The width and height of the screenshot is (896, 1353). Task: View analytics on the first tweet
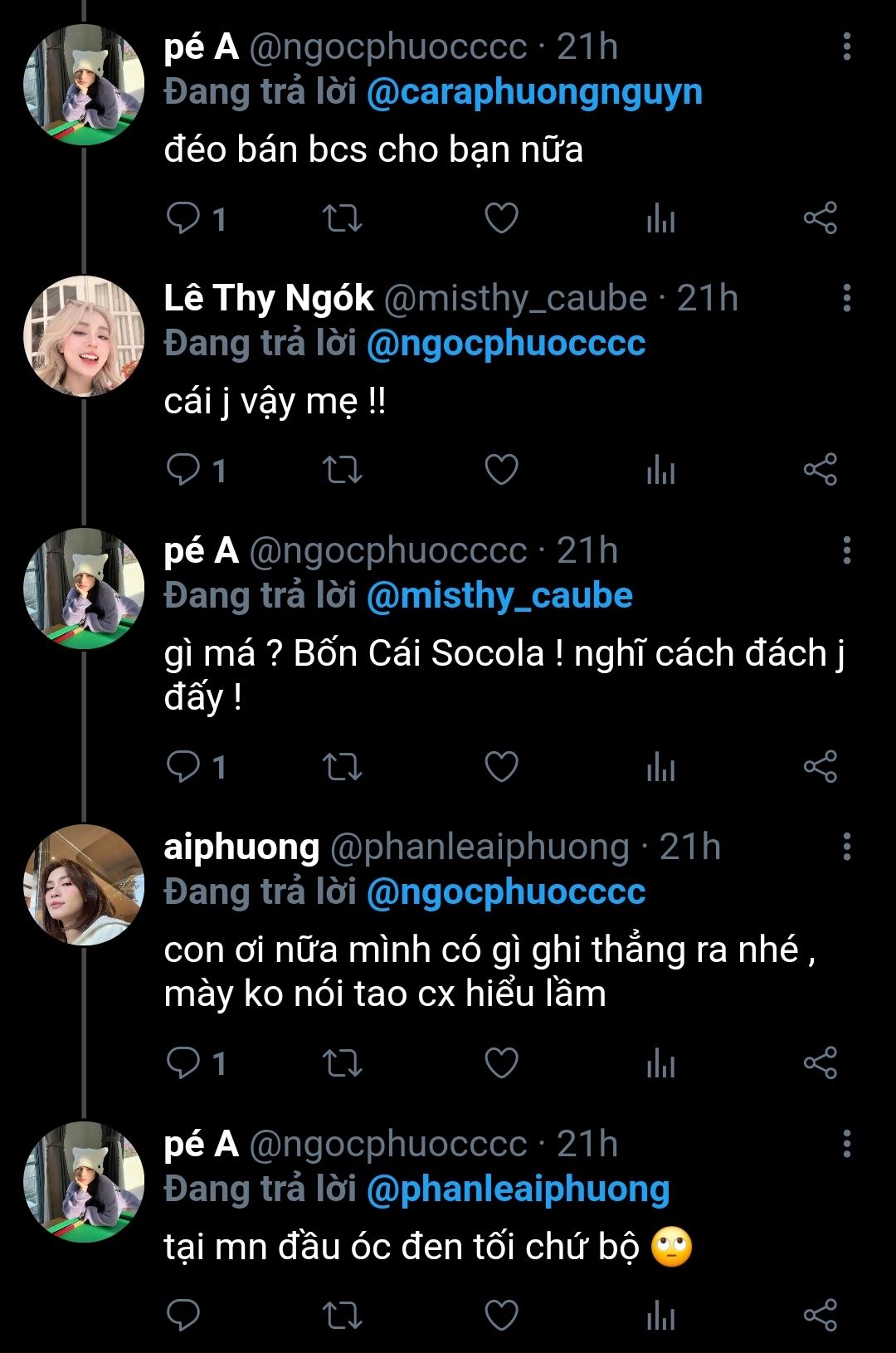(x=660, y=218)
